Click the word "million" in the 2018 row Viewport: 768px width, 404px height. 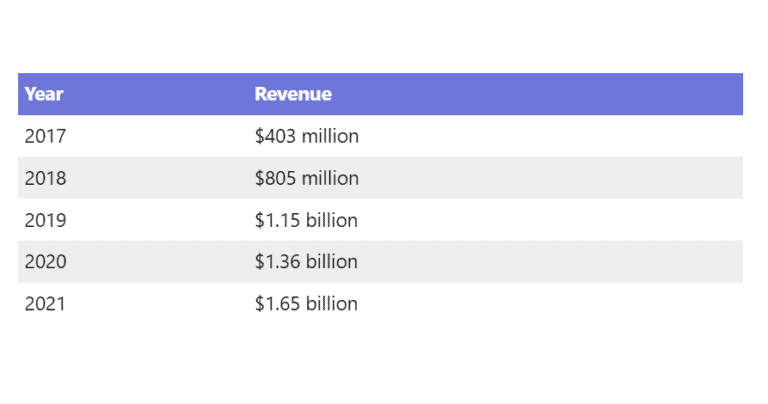point(330,178)
